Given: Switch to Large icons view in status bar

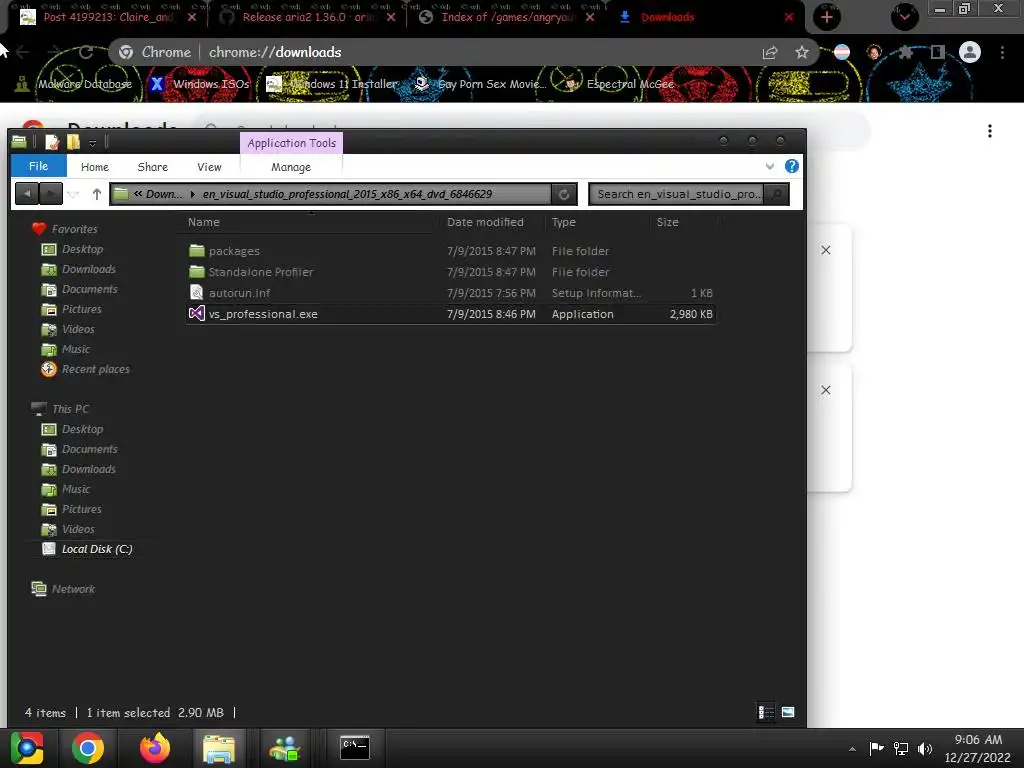Looking at the screenshot, I should pyautogui.click(x=788, y=712).
